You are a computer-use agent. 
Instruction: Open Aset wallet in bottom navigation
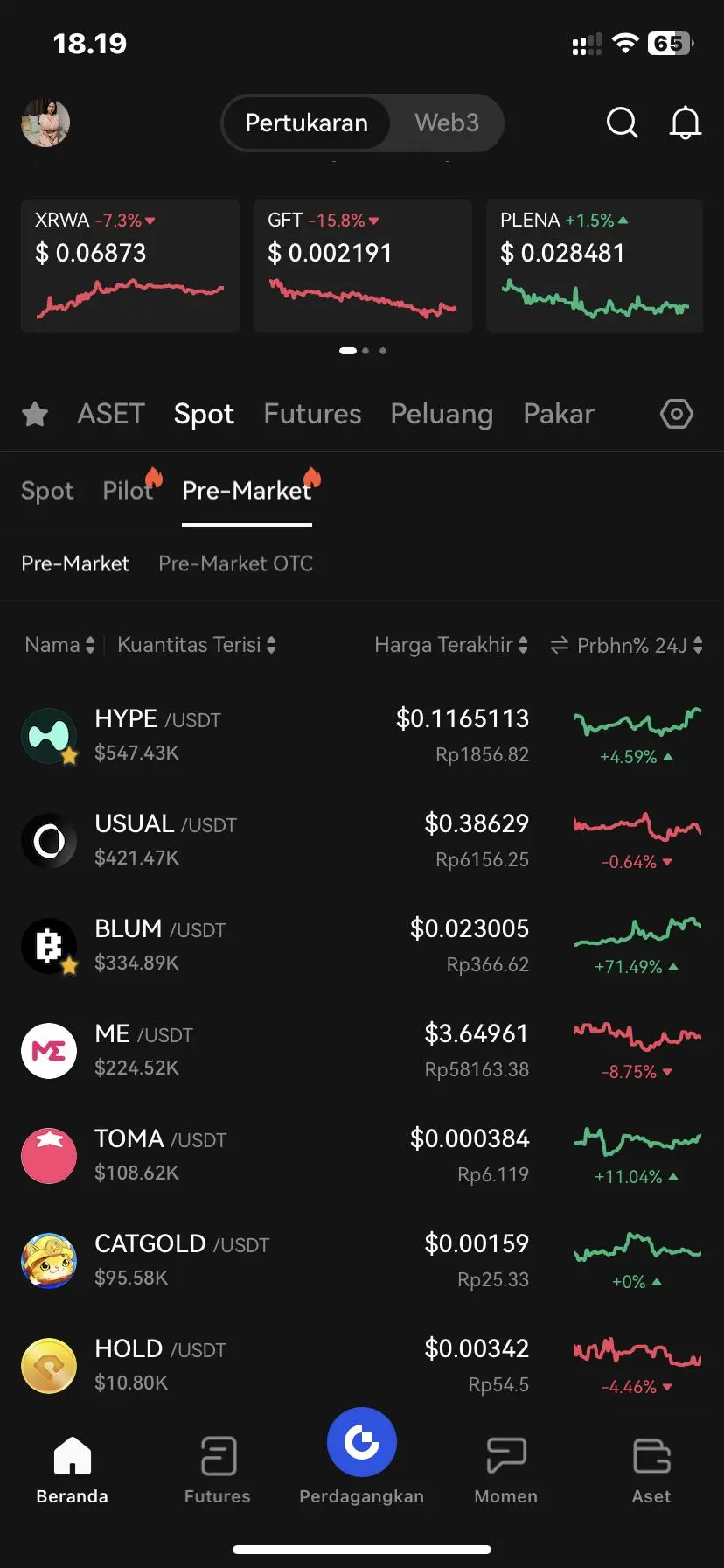[651, 1470]
